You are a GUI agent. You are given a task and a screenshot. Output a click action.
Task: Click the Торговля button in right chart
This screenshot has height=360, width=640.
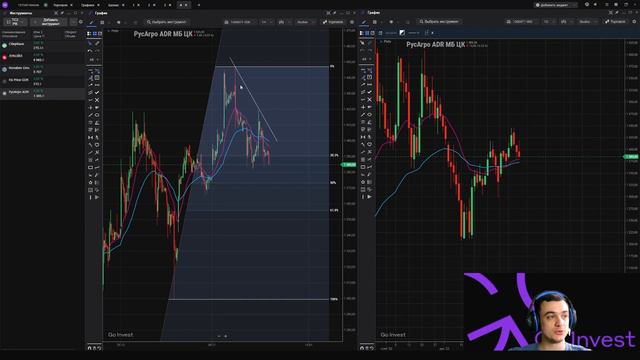tap(615, 22)
